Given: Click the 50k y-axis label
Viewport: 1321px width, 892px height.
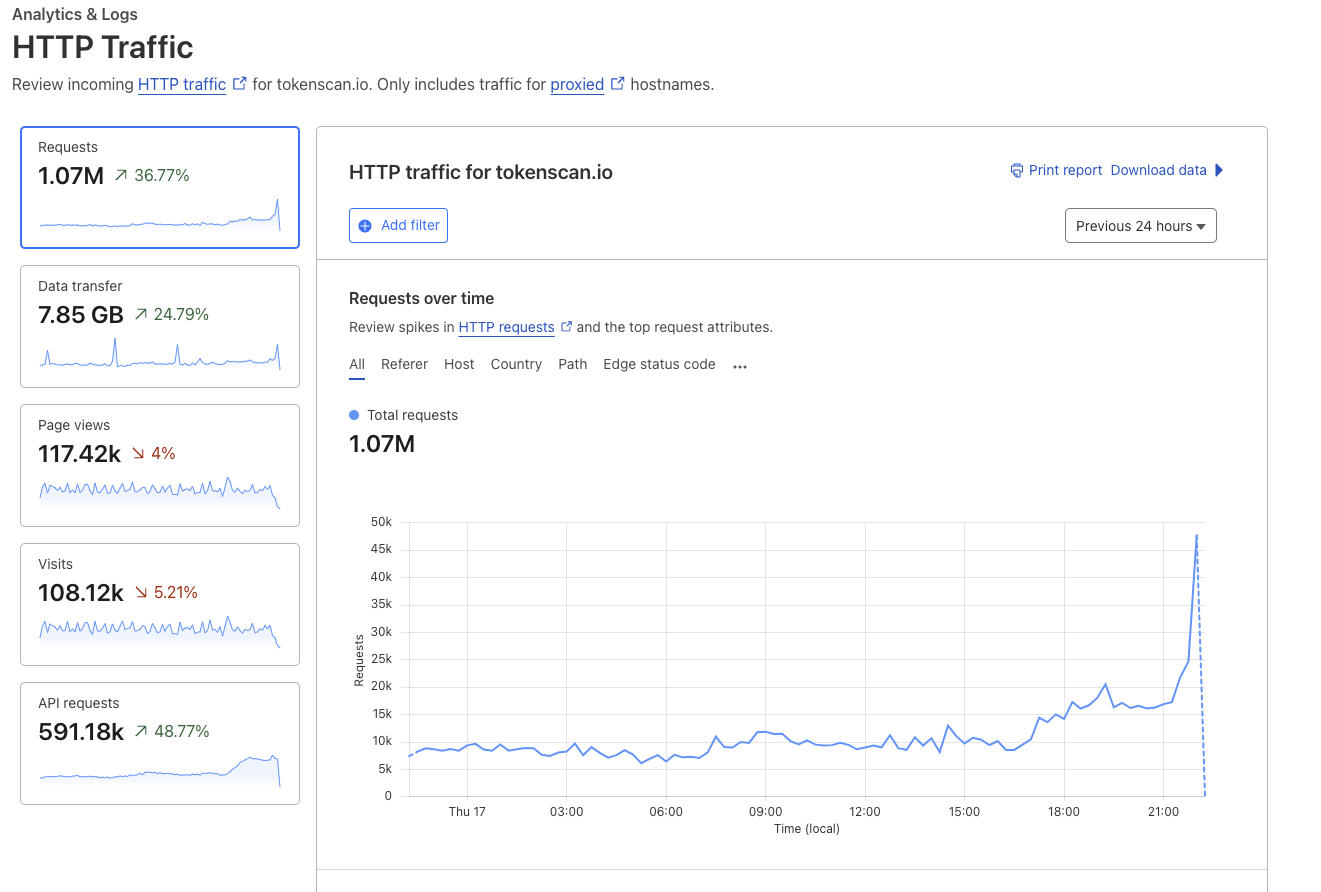Looking at the screenshot, I should click(381, 522).
